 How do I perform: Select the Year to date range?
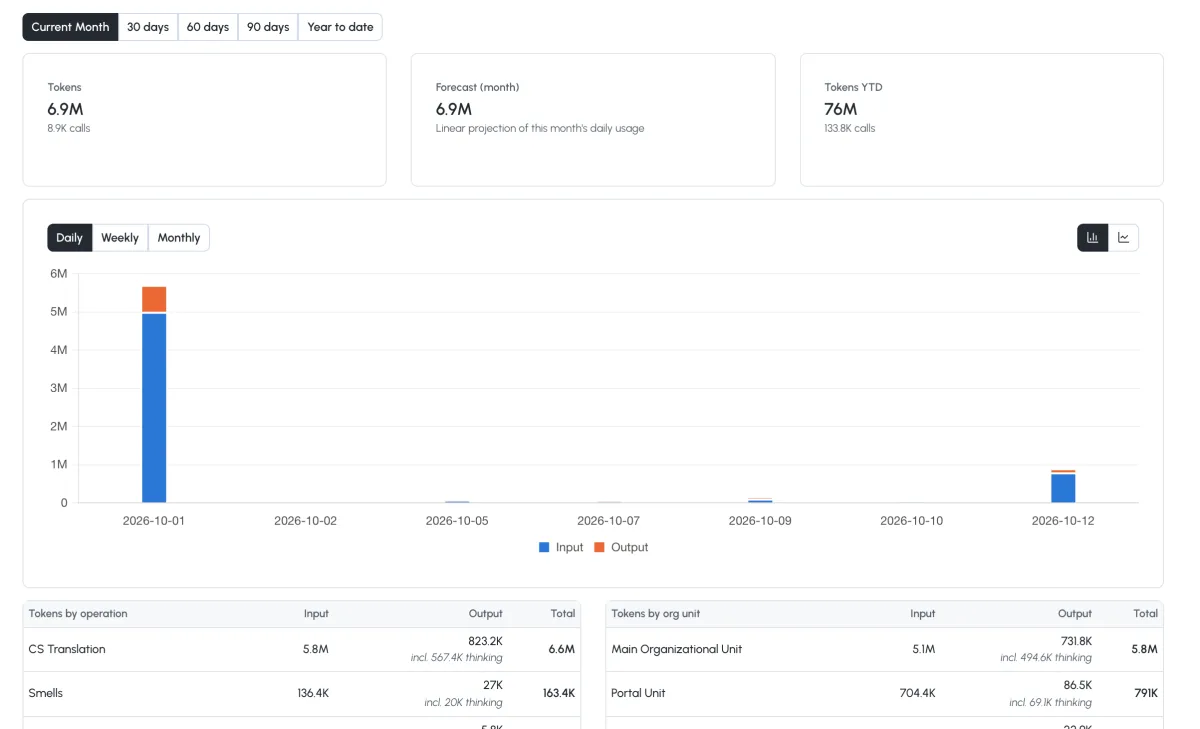pos(340,27)
